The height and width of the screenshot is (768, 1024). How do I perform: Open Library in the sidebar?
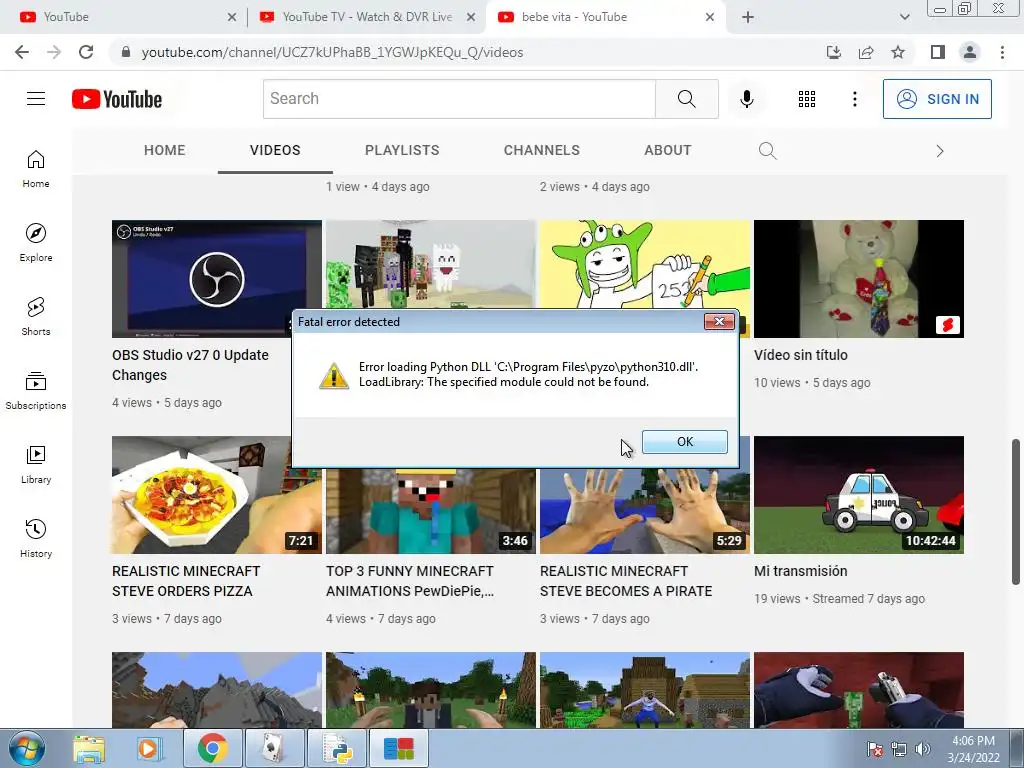point(36,464)
